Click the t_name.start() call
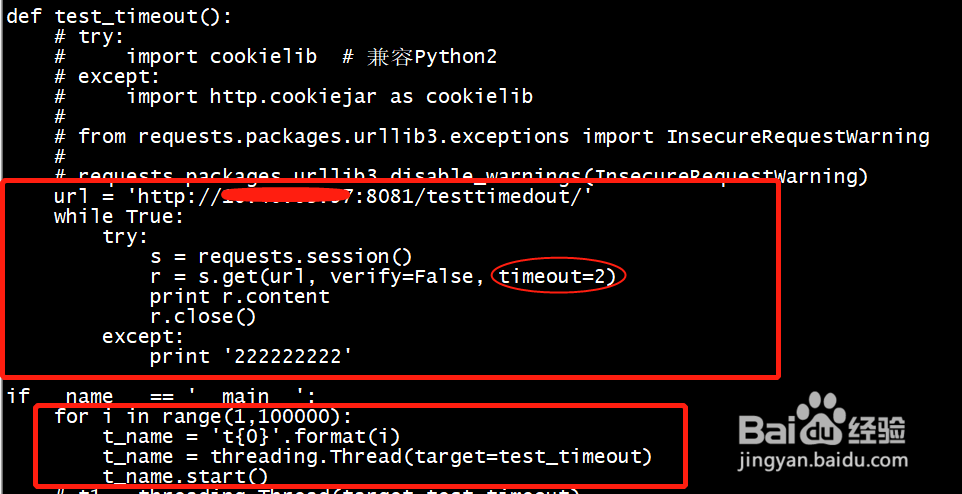 click(185, 476)
